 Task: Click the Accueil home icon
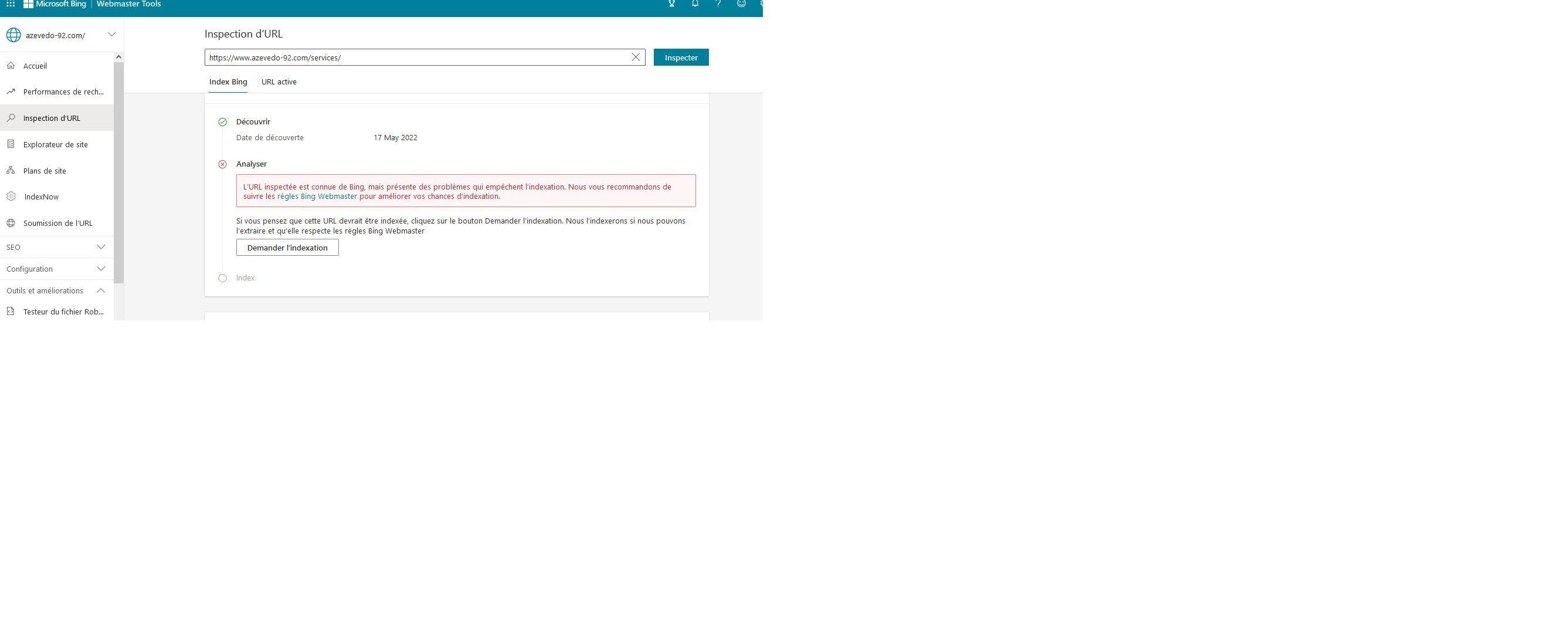point(11,66)
